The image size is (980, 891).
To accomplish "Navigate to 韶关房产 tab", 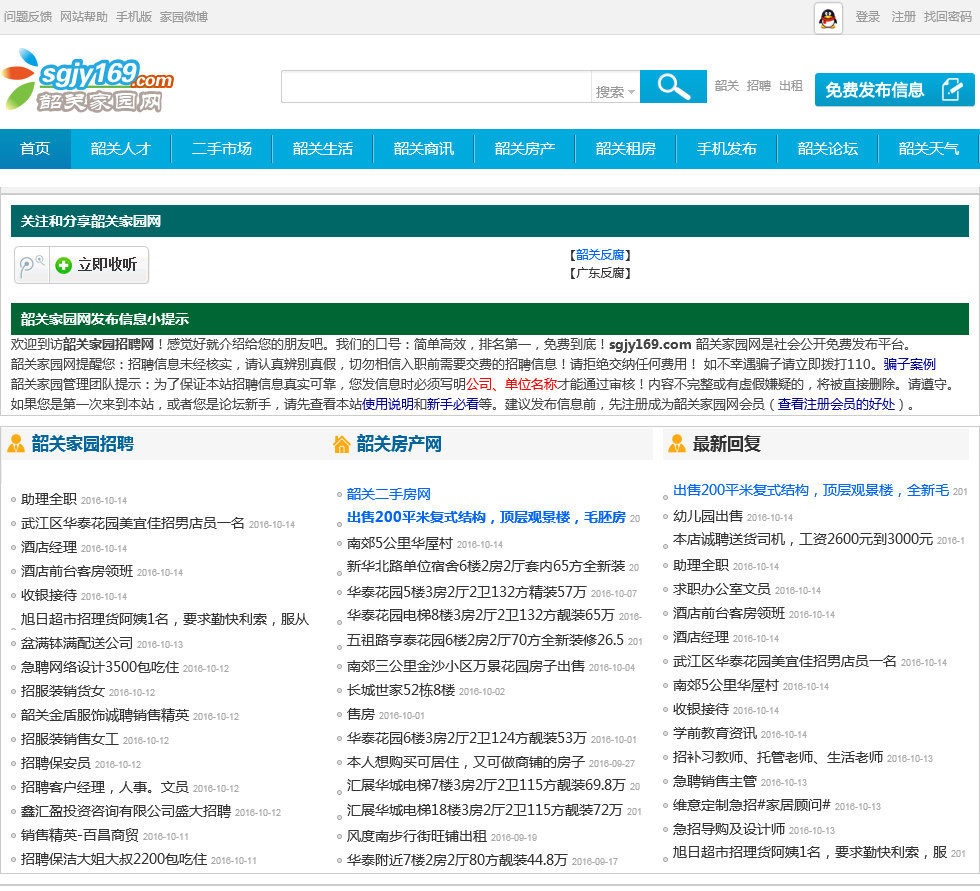I will tap(525, 149).
